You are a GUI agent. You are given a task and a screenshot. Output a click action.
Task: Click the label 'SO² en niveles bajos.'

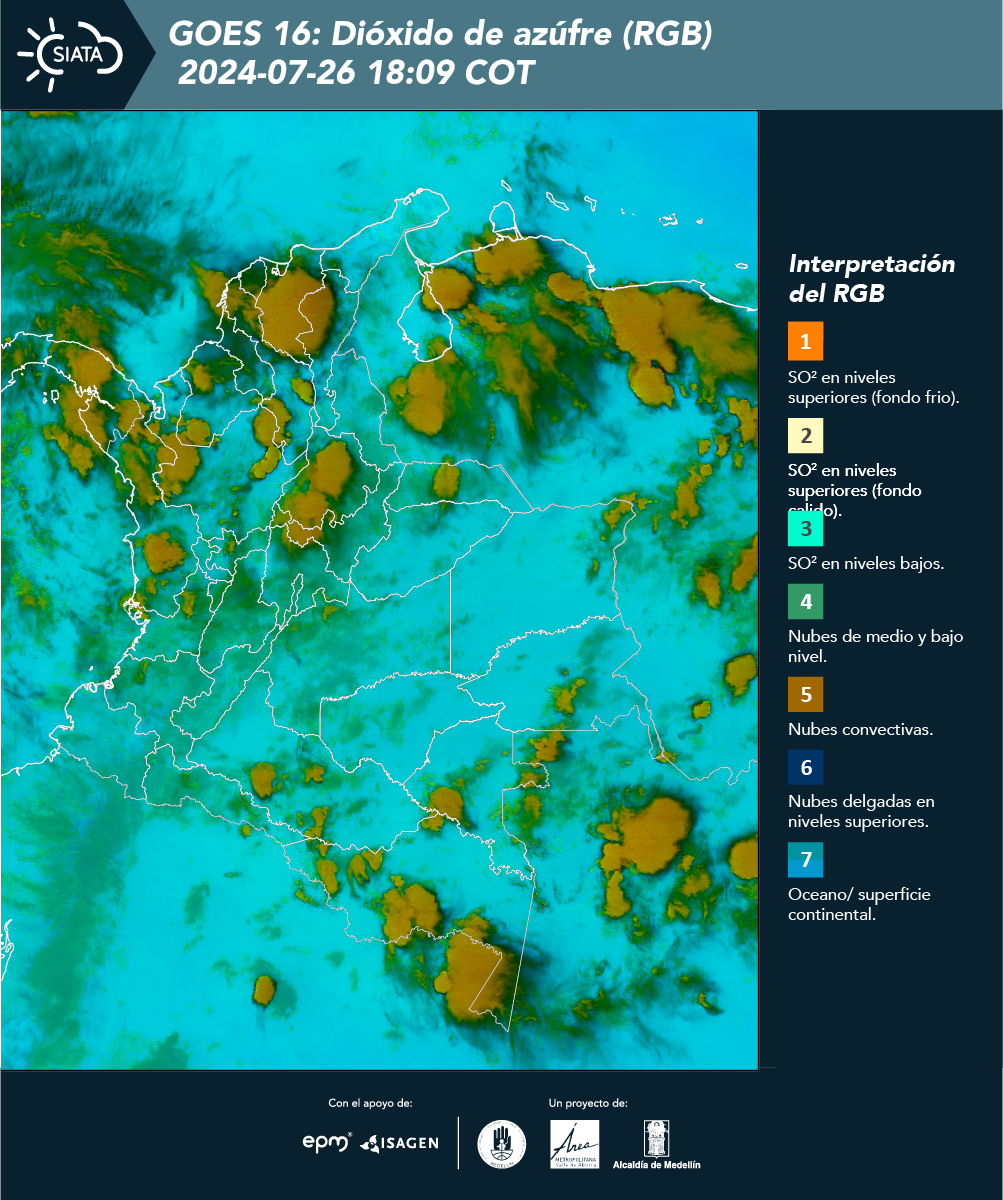tap(866, 563)
